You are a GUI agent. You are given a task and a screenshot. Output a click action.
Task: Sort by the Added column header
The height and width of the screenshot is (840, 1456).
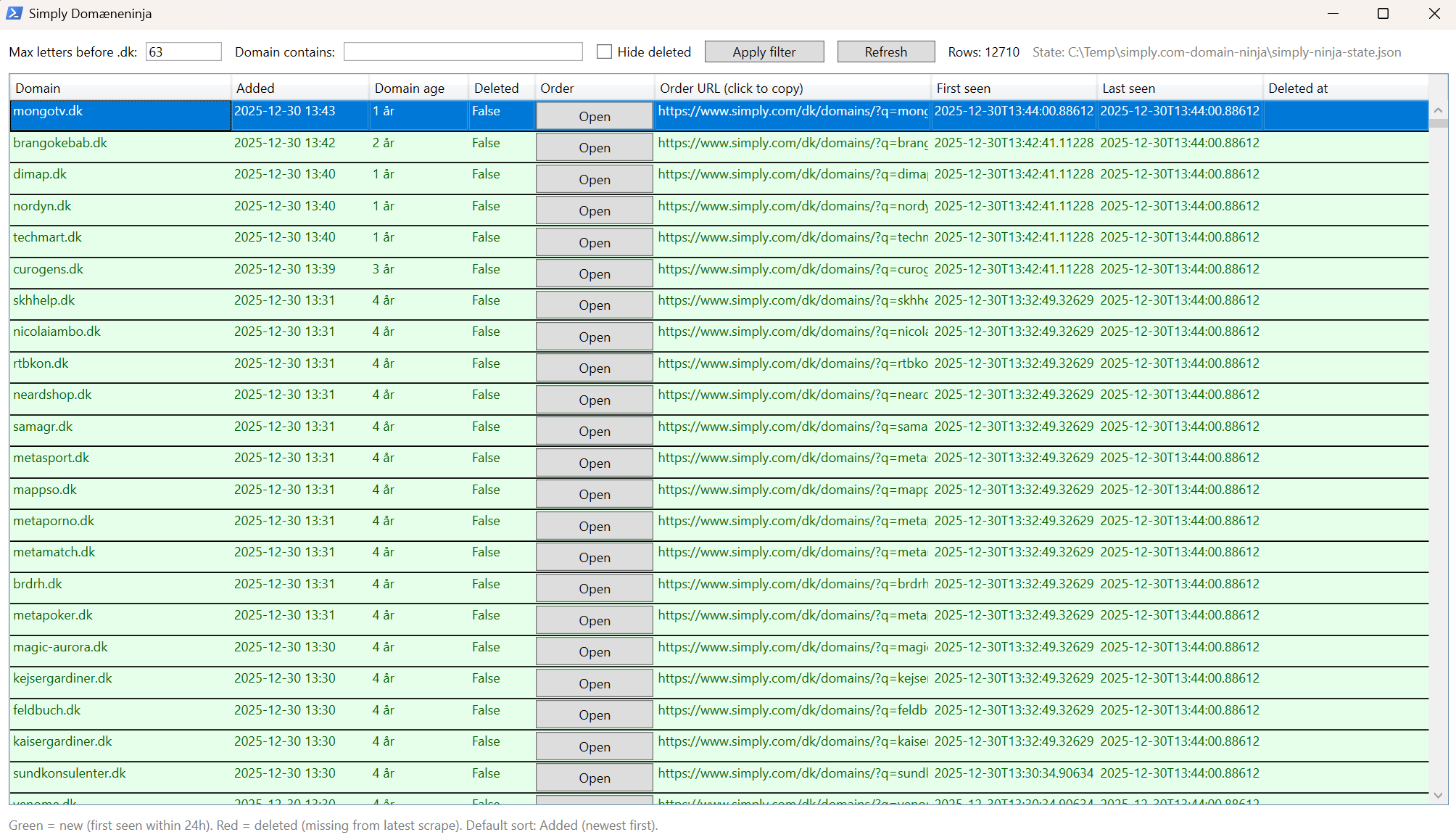[299, 88]
